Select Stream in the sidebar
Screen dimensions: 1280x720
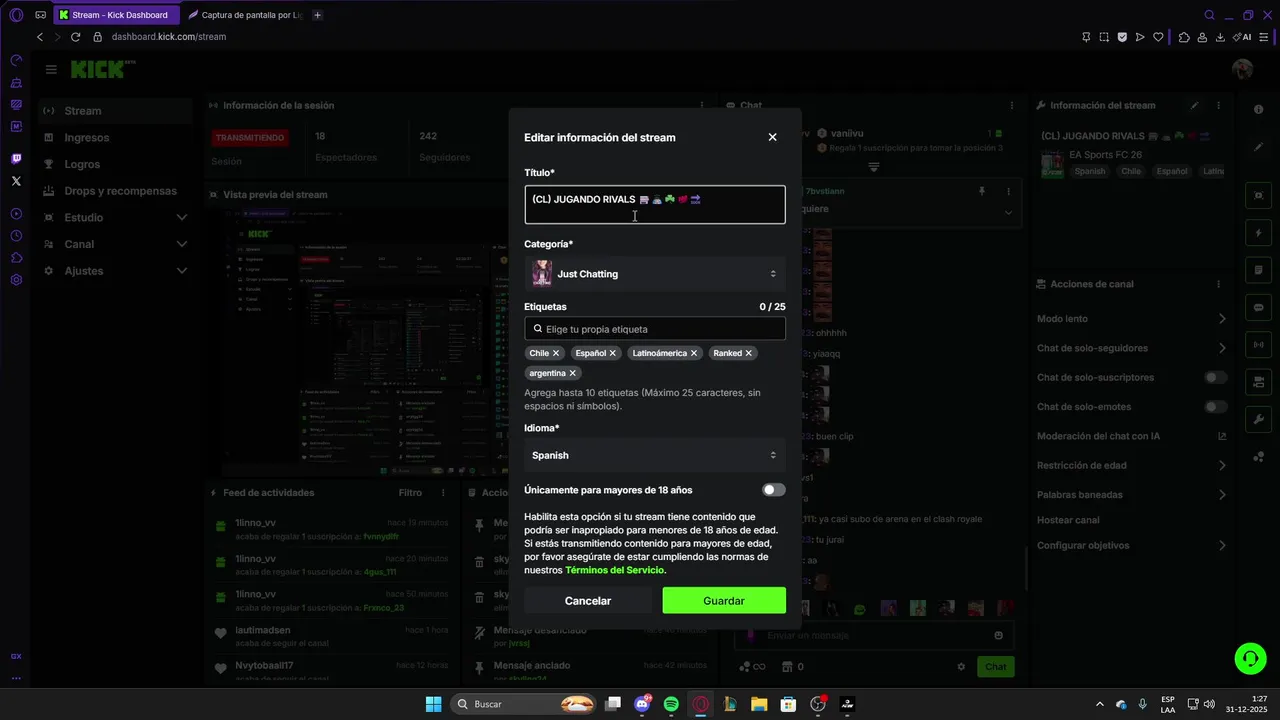(115, 111)
